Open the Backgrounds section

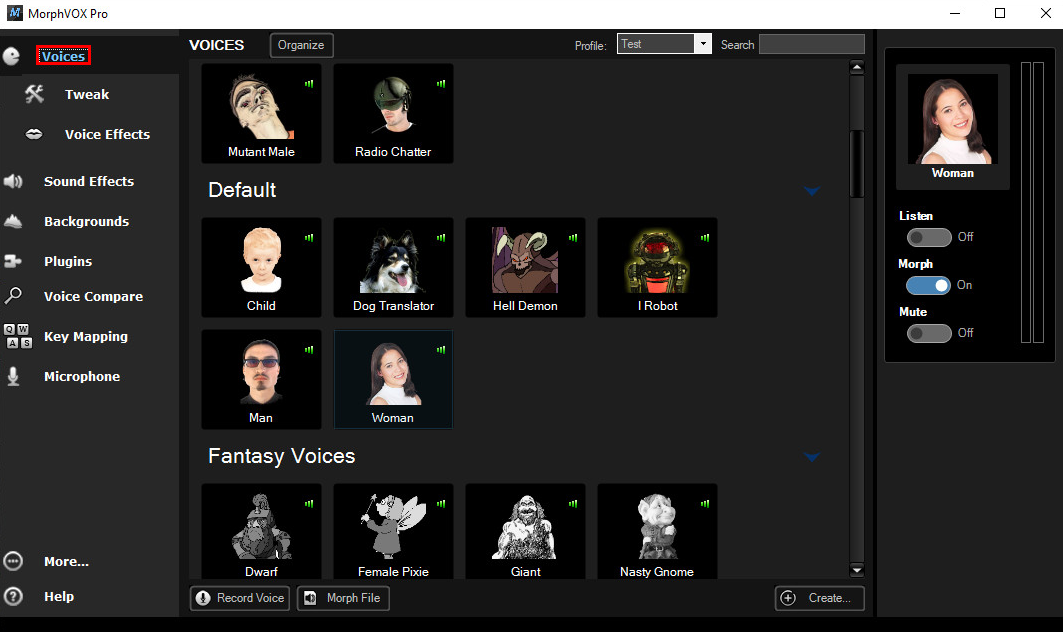tap(86, 221)
